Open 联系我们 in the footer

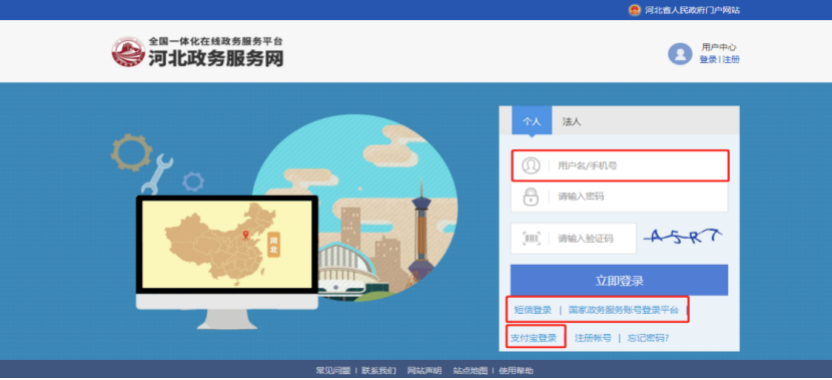click(x=379, y=370)
